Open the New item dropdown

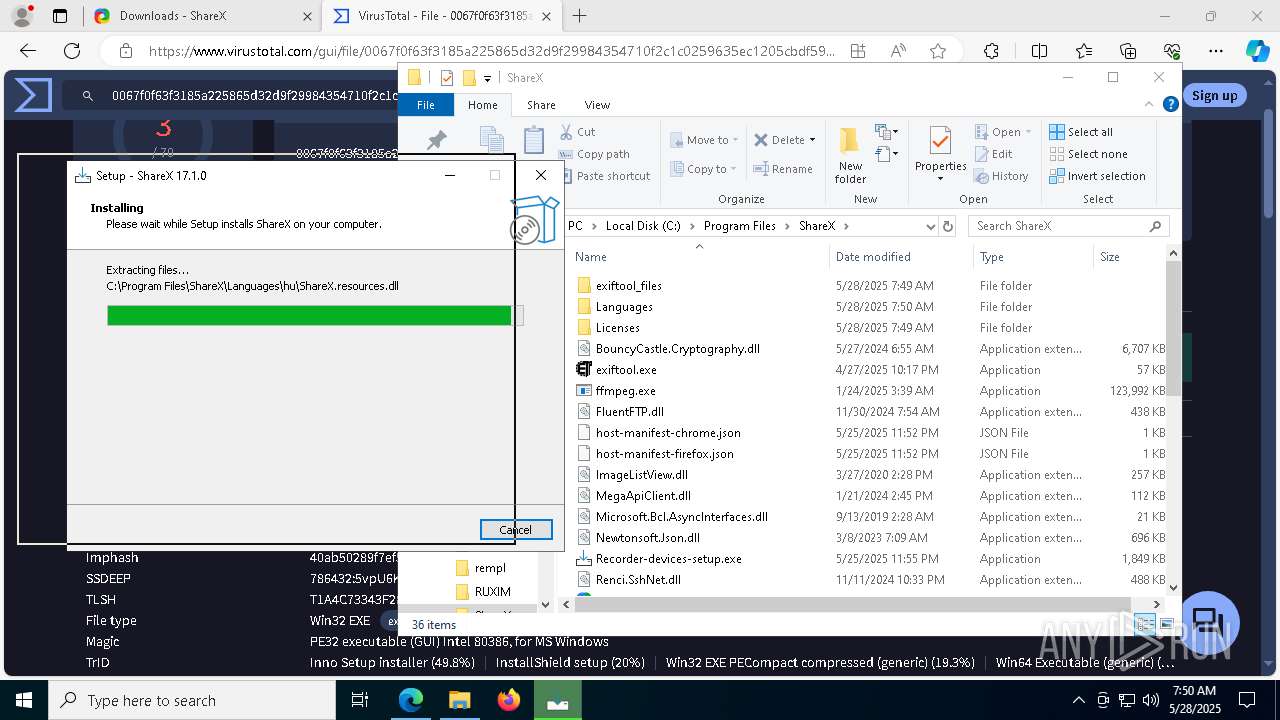885,132
